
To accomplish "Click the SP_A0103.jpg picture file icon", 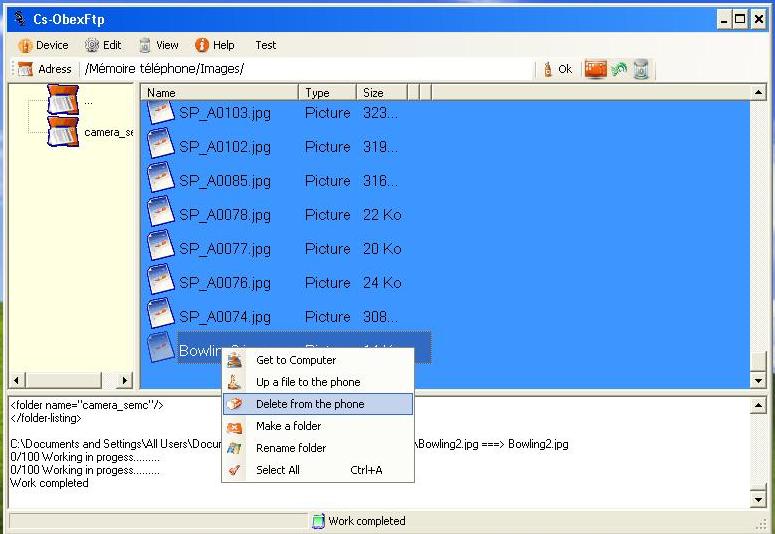I will [161, 112].
